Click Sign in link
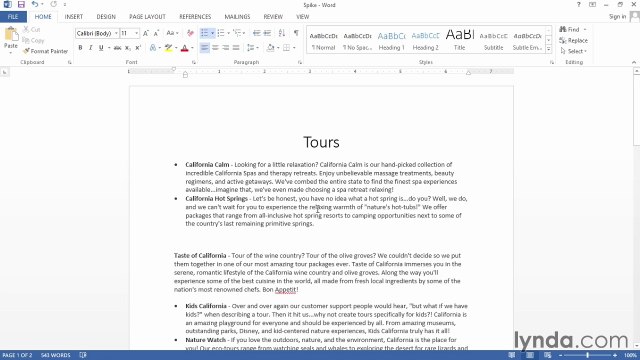The width and height of the screenshot is (640, 360). point(617,17)
